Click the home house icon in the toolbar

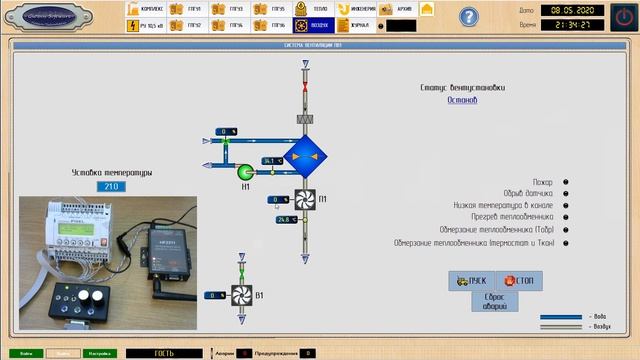coord(427,9)
